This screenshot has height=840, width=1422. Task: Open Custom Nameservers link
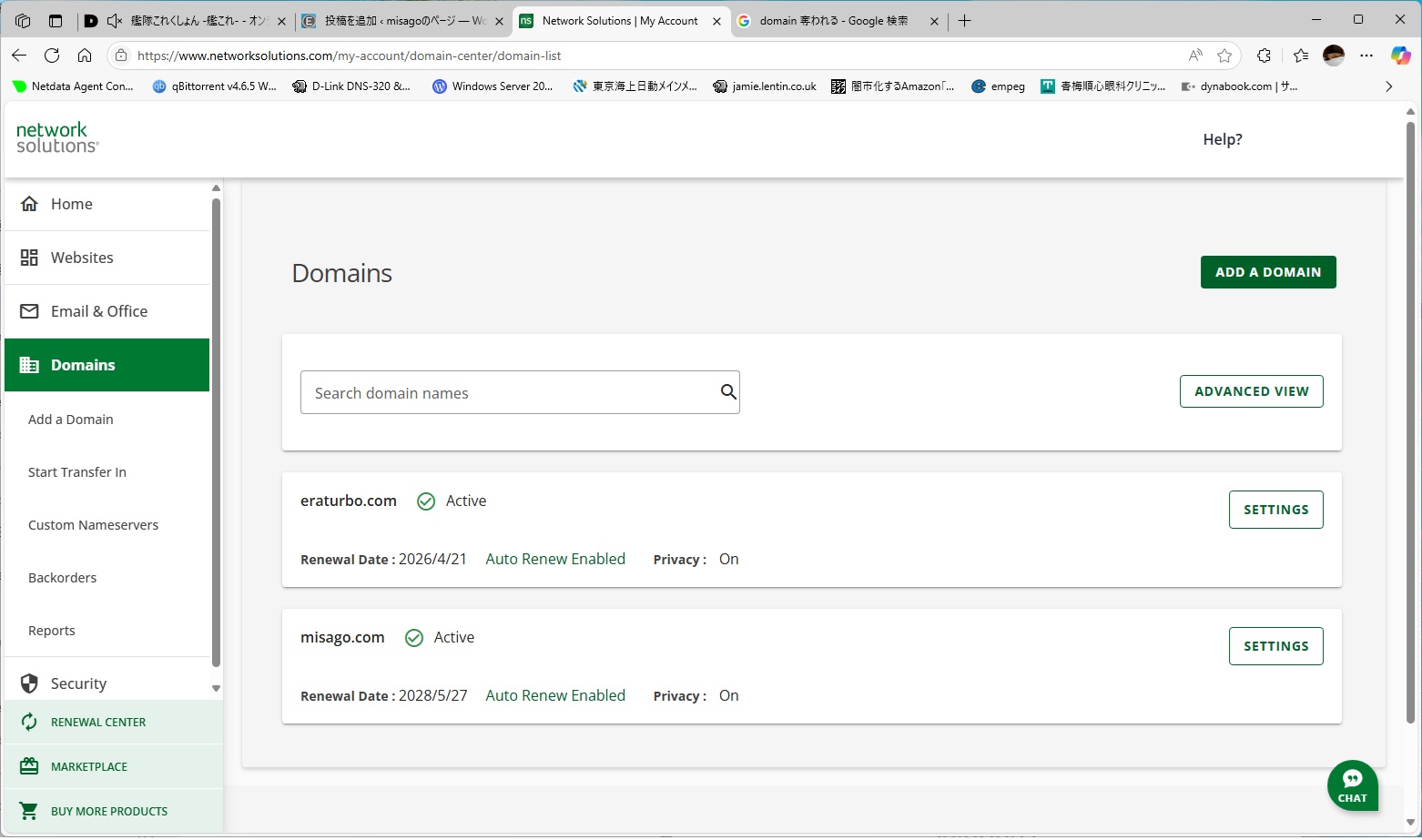pyautogui.click(x=93, y=525)
